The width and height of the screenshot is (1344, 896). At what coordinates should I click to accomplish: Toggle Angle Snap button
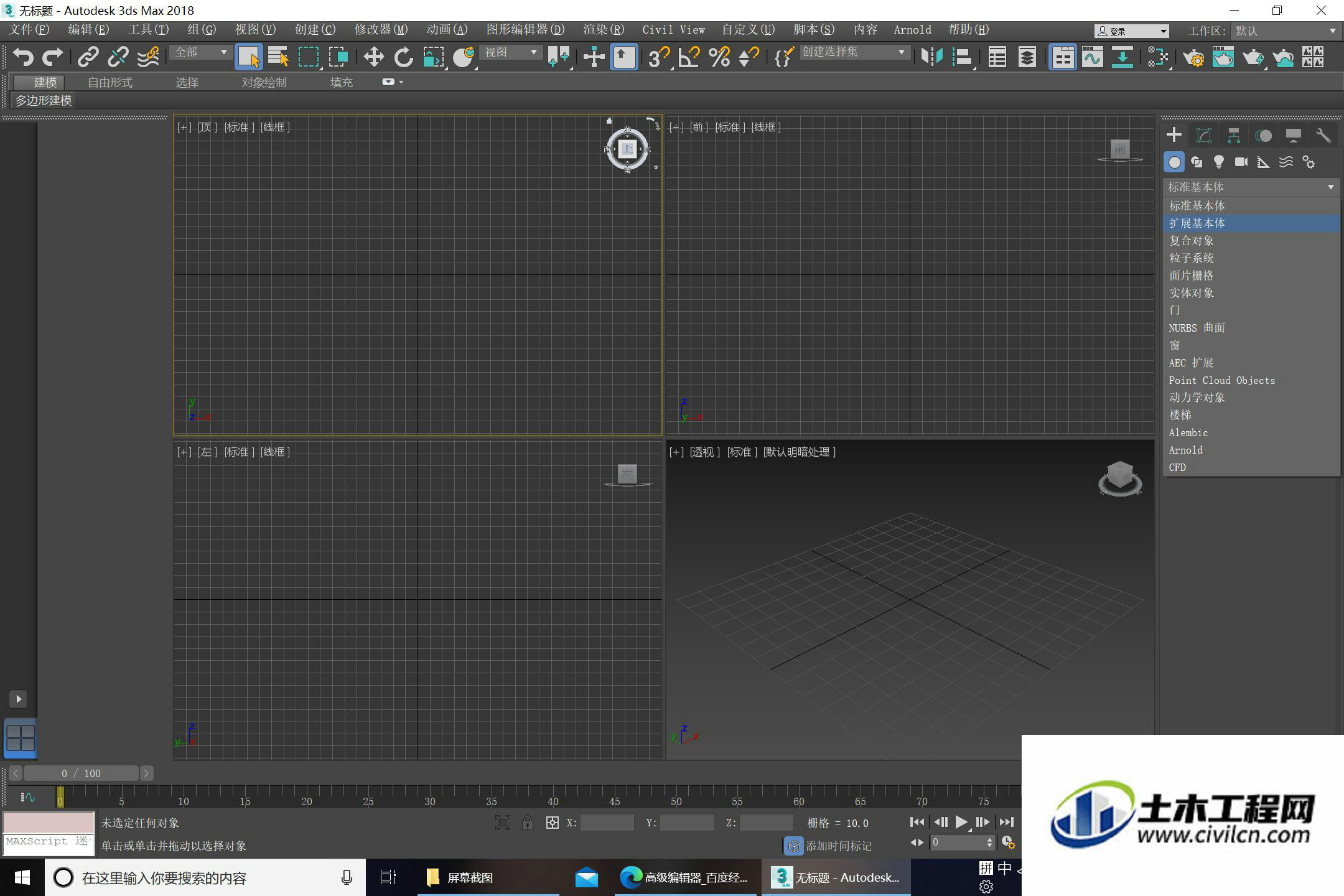689,57
